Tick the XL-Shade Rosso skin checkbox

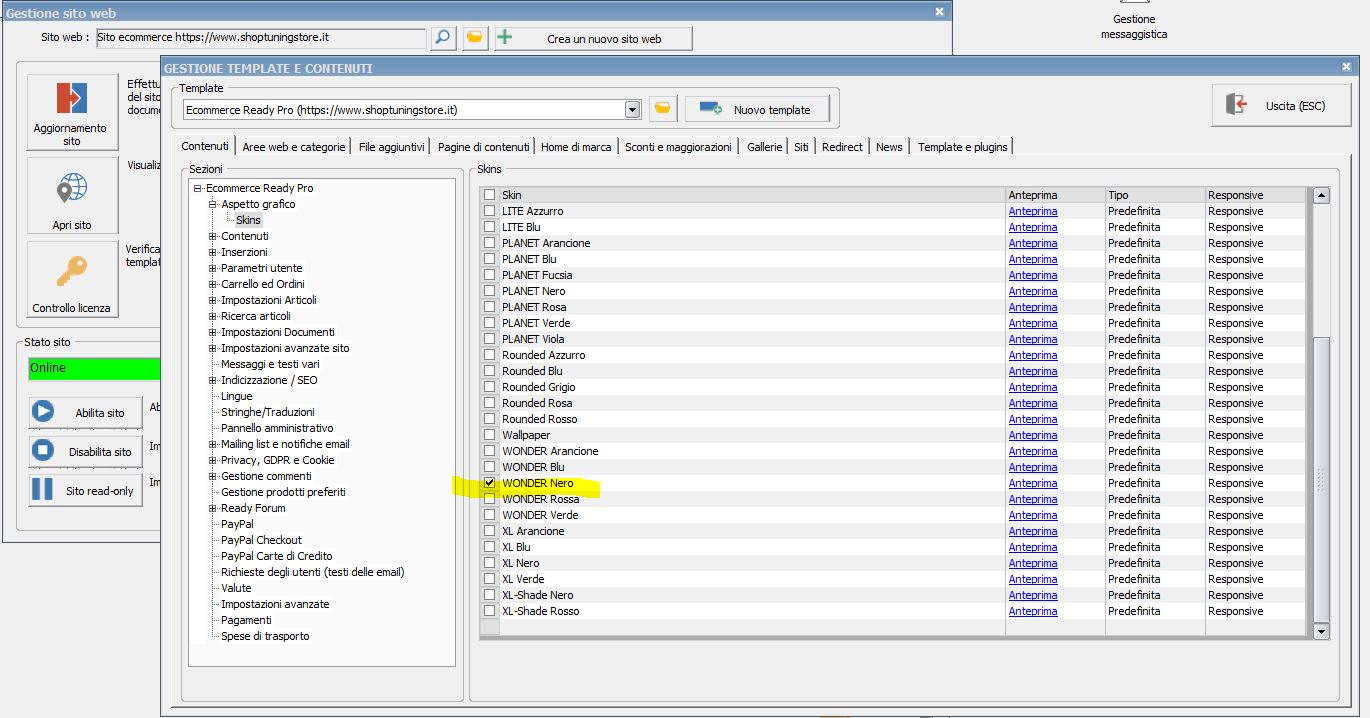click(489, 611)
